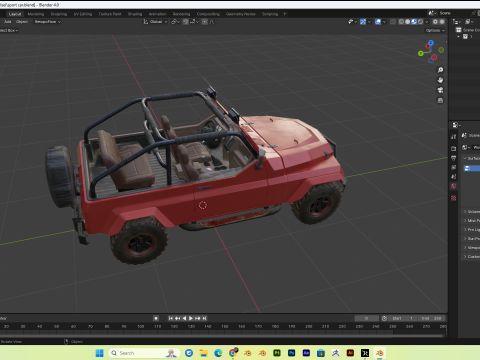Open the viewport shading options dropdown arrow
Viewport: 480px width, 360px height.
(427, 22)
